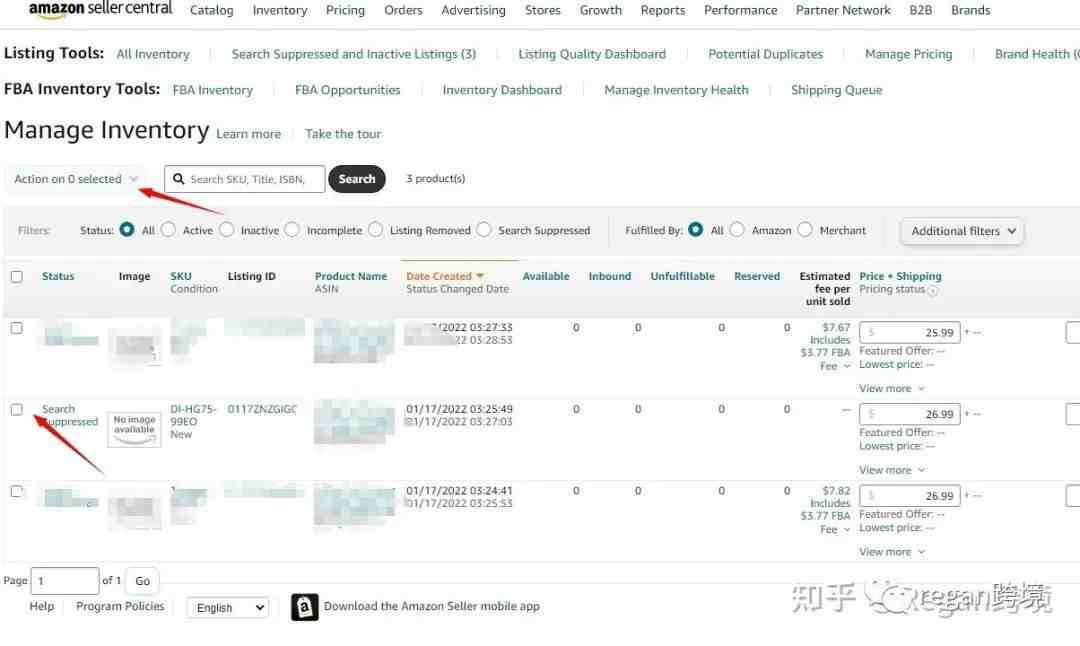Sort by the Date Created column
Image resolution: width=1080 pixels, height=646 pixels.
click(x=444, y=276)
